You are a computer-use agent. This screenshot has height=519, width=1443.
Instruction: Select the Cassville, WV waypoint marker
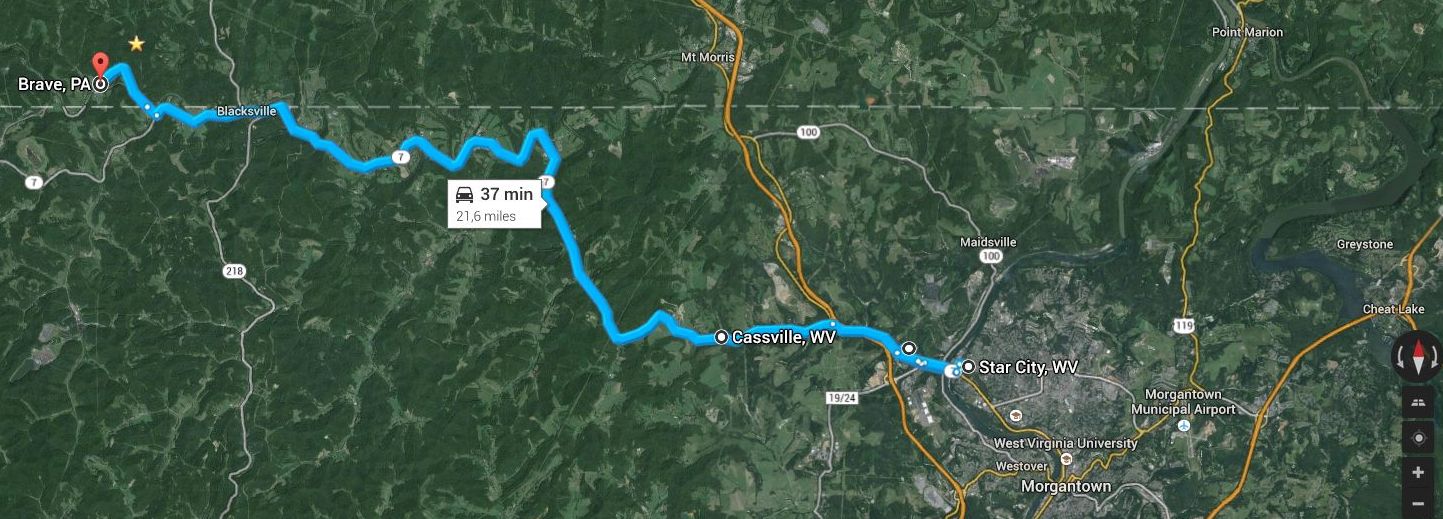coord(722,337)
